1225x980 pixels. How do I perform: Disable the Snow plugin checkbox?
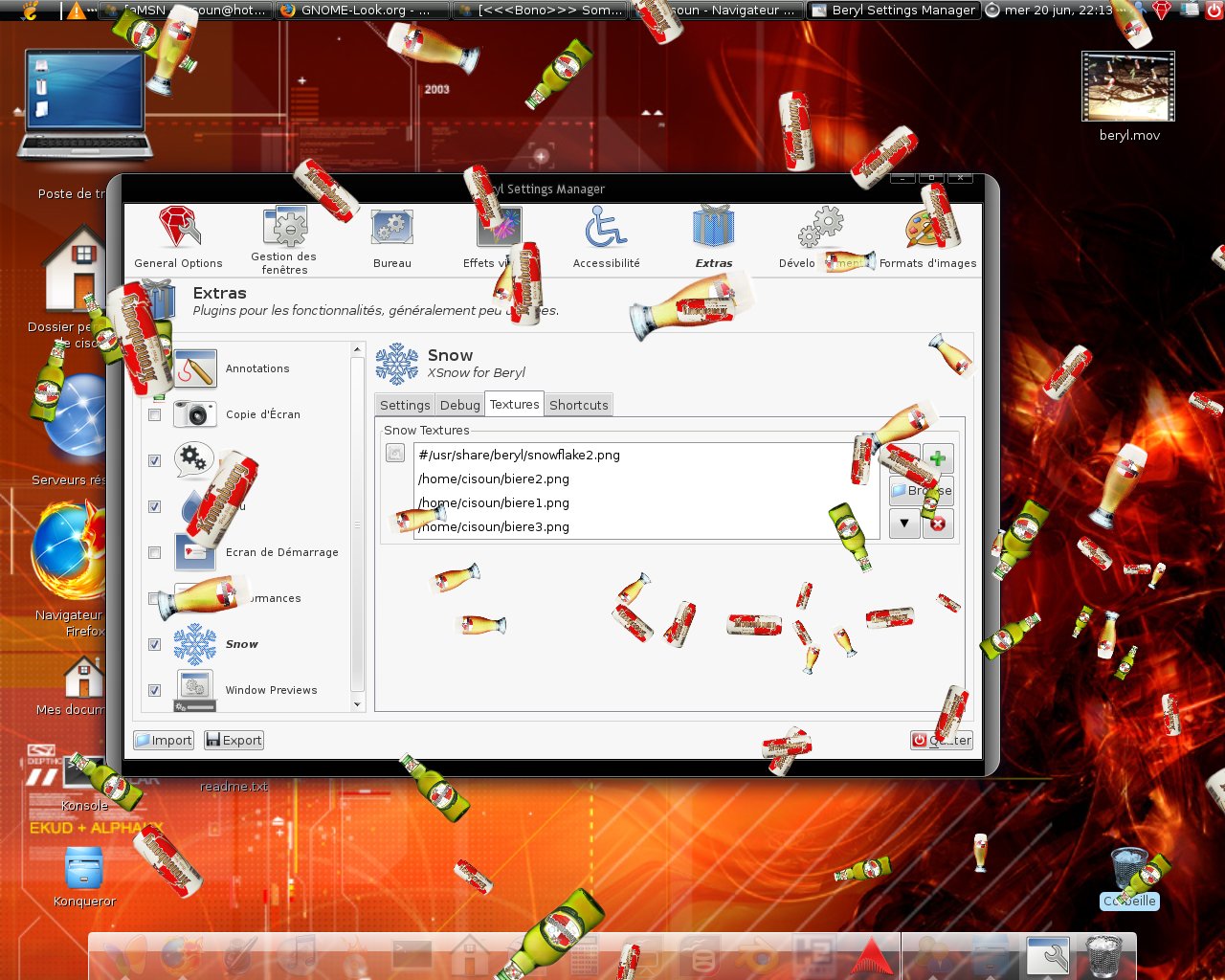coord(154,645)
